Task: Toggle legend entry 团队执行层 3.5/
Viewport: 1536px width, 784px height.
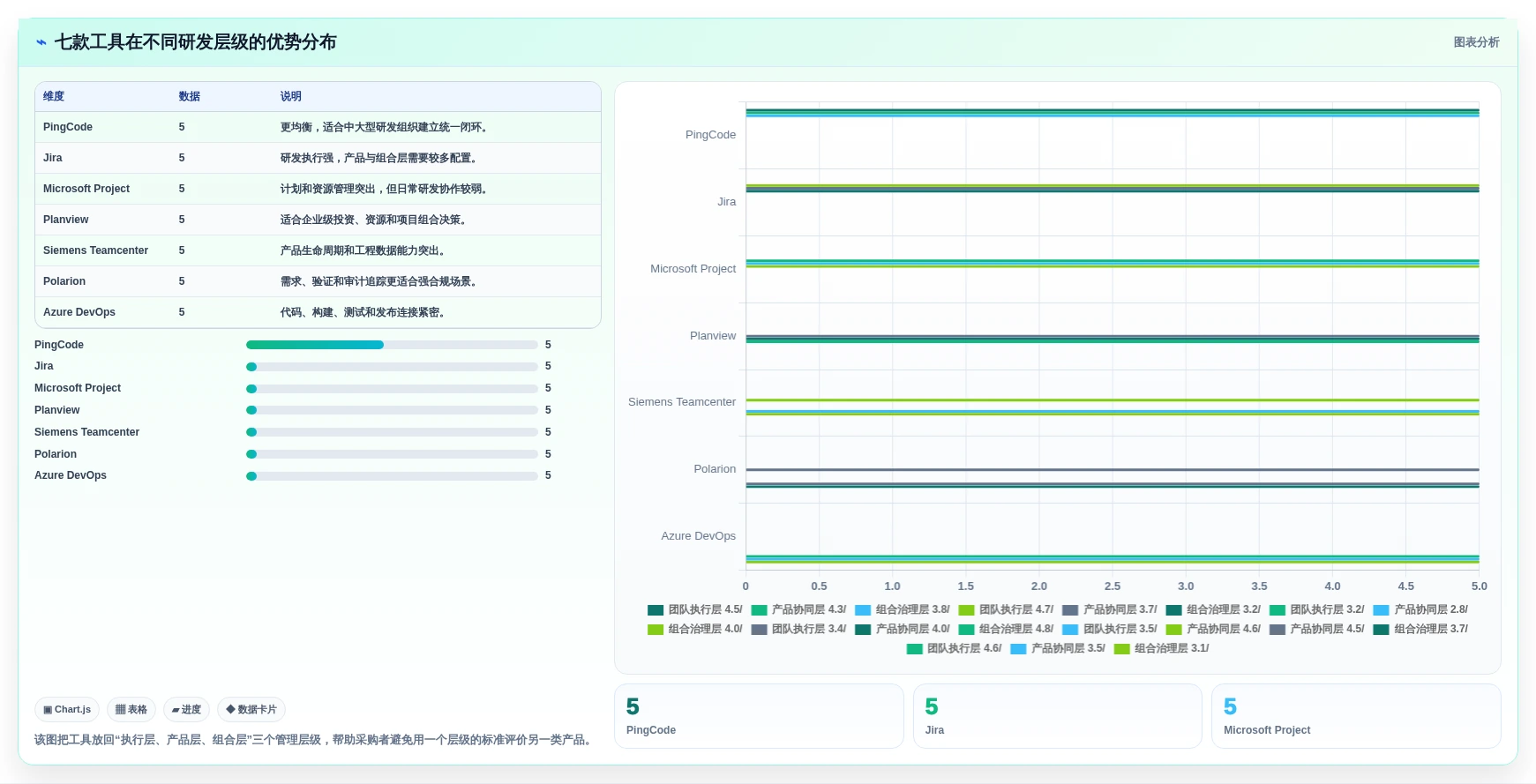Action: (1110, 629)
